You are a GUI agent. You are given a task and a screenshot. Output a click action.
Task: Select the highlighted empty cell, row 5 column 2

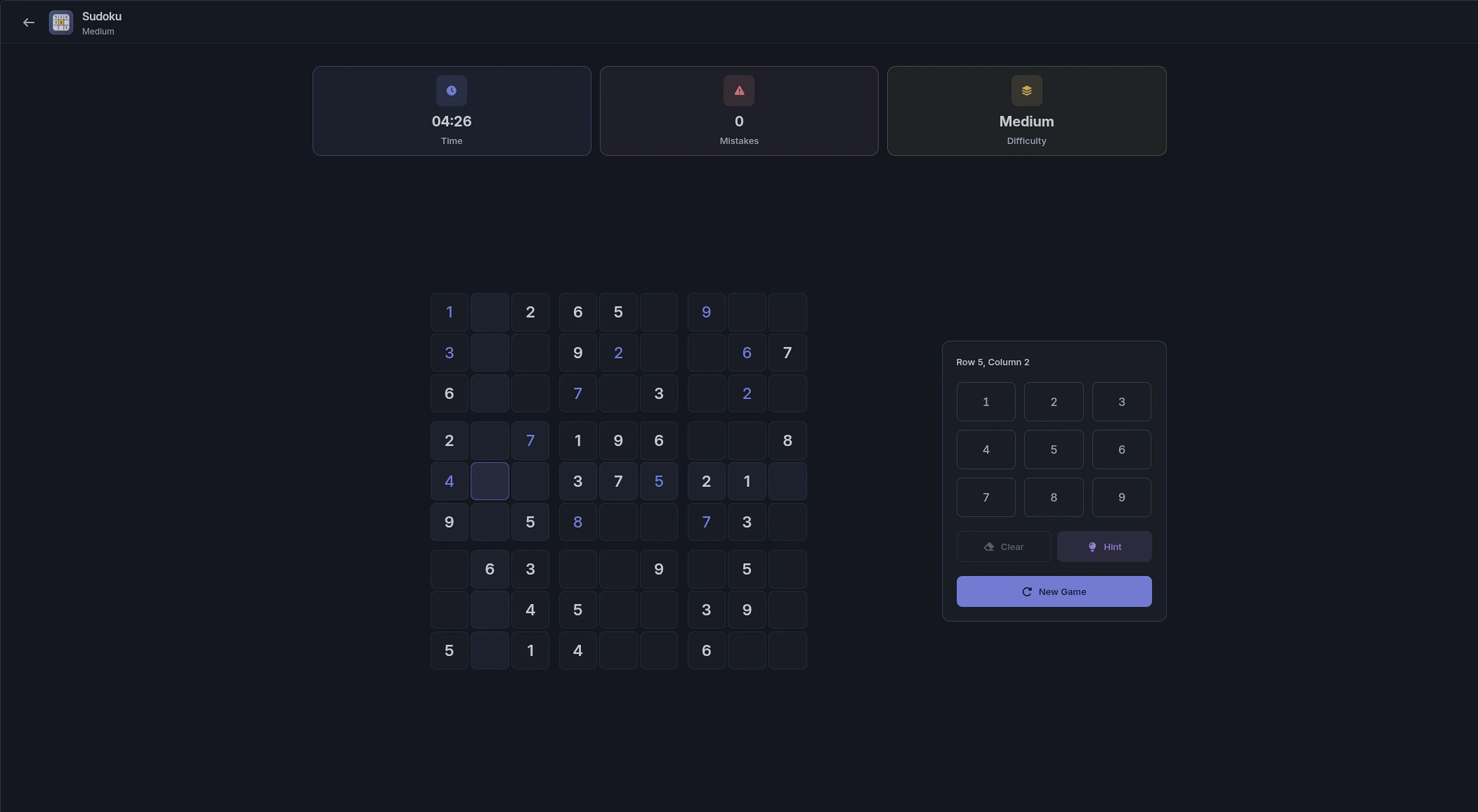490,481
